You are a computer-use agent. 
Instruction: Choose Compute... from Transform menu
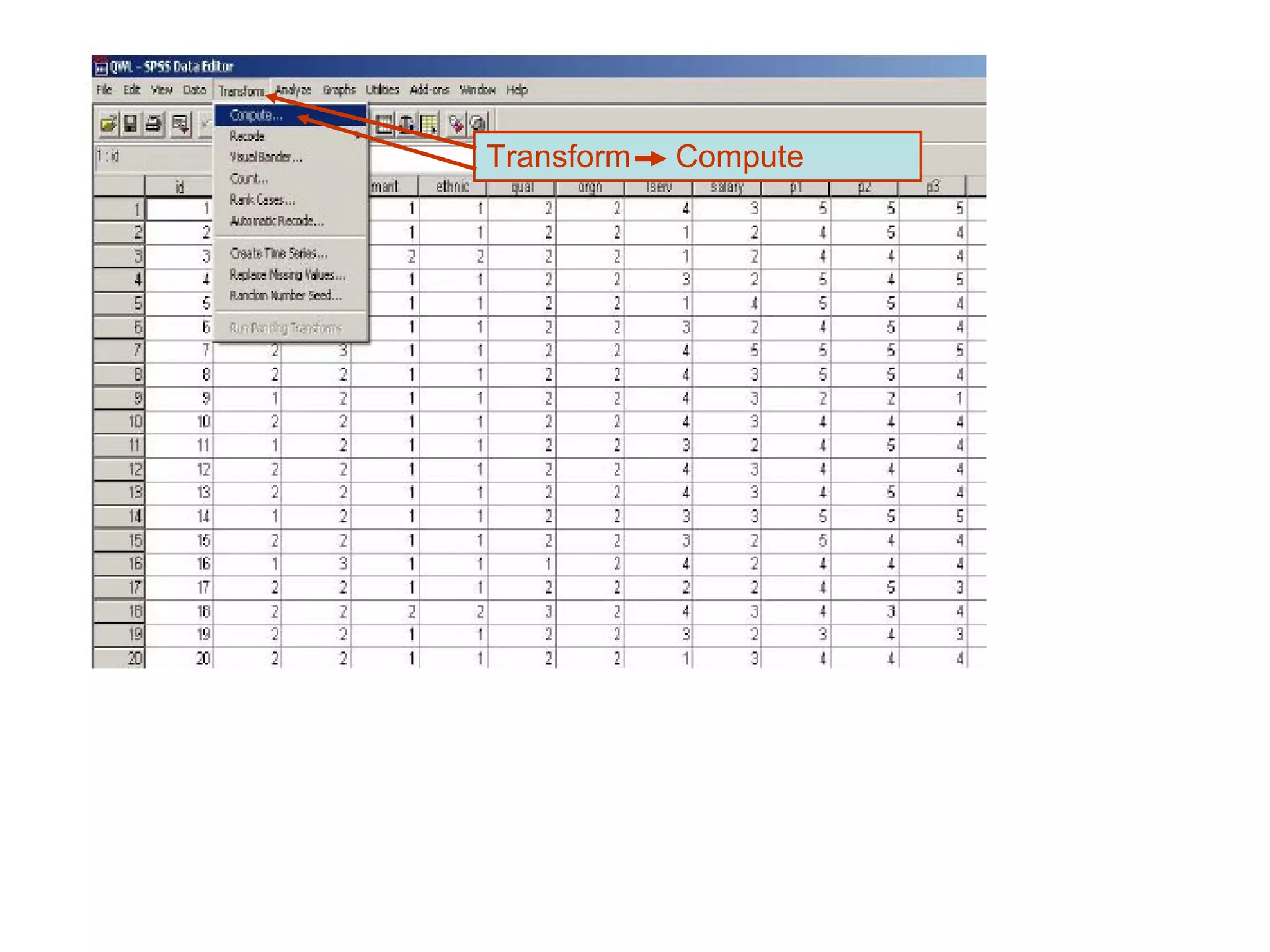coord(291,115)
